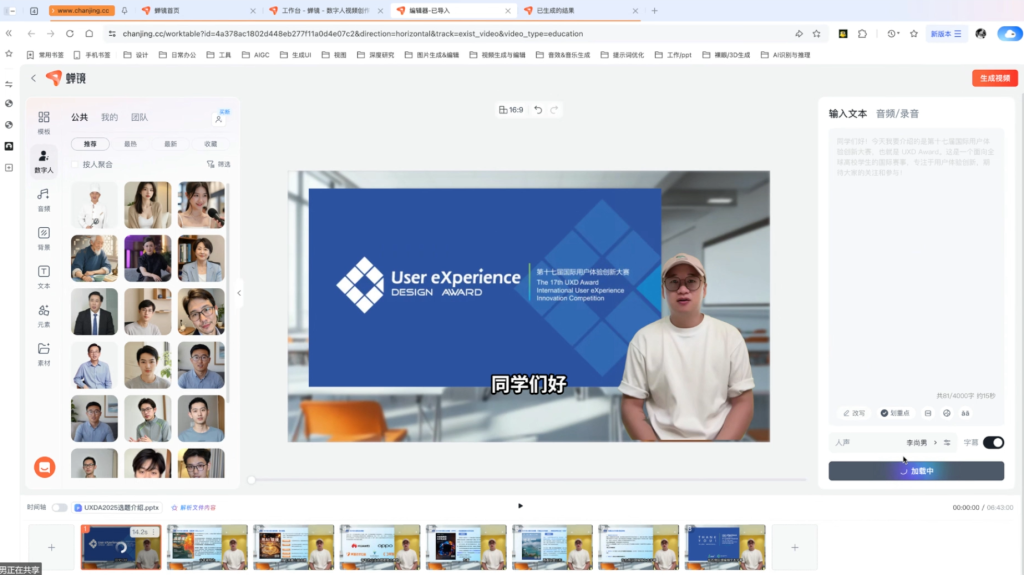
Task: Open the 模板 templates panel
Action: [x=43, y=122]
